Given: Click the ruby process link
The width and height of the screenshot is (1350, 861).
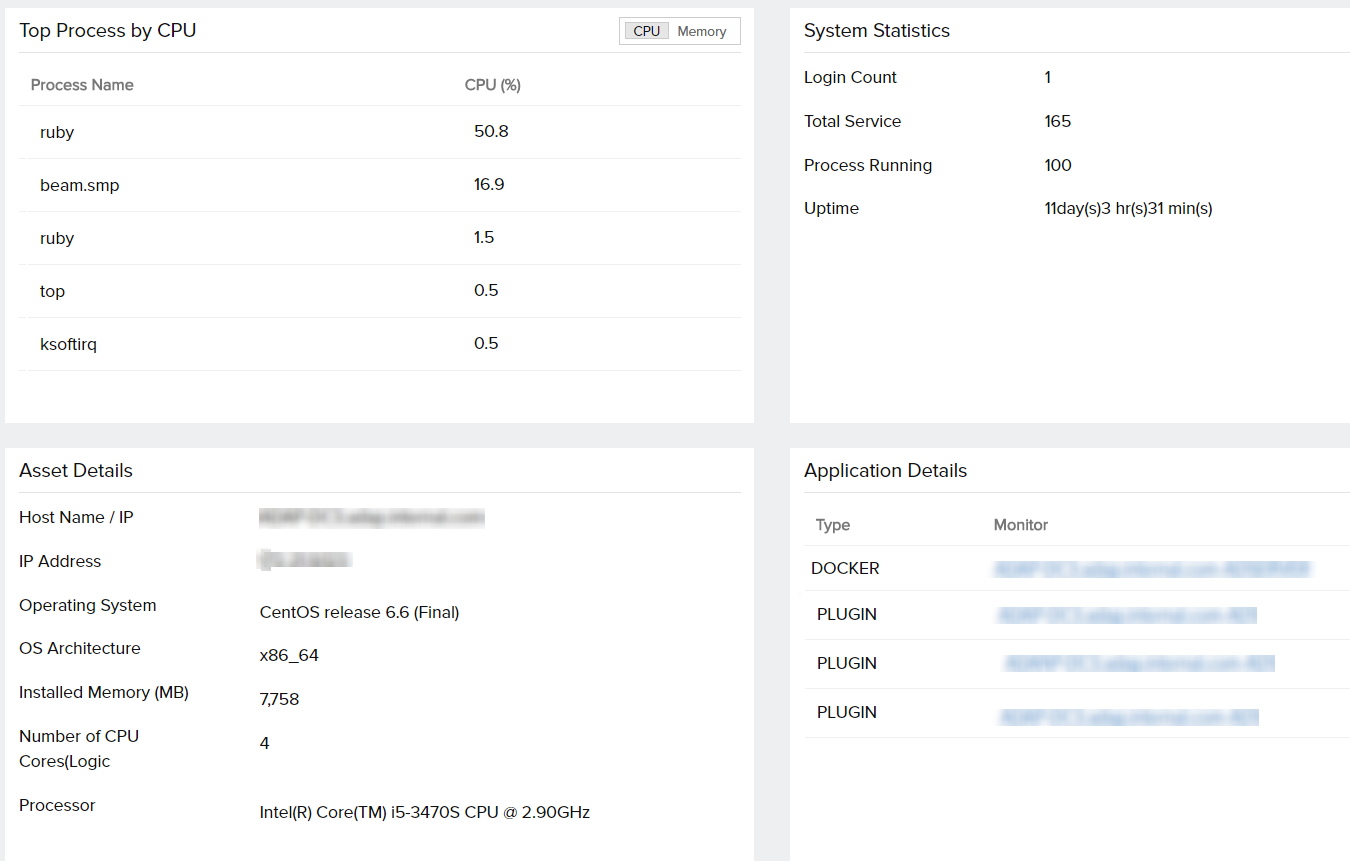Looking at the screenshot, I should [56, 132].
